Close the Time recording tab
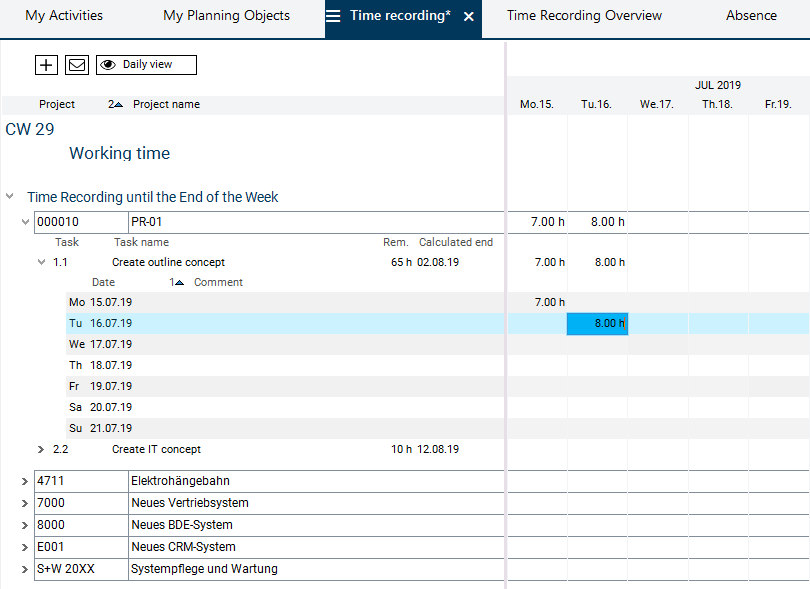The image size is (810, 589). click(x=469, y=17)
